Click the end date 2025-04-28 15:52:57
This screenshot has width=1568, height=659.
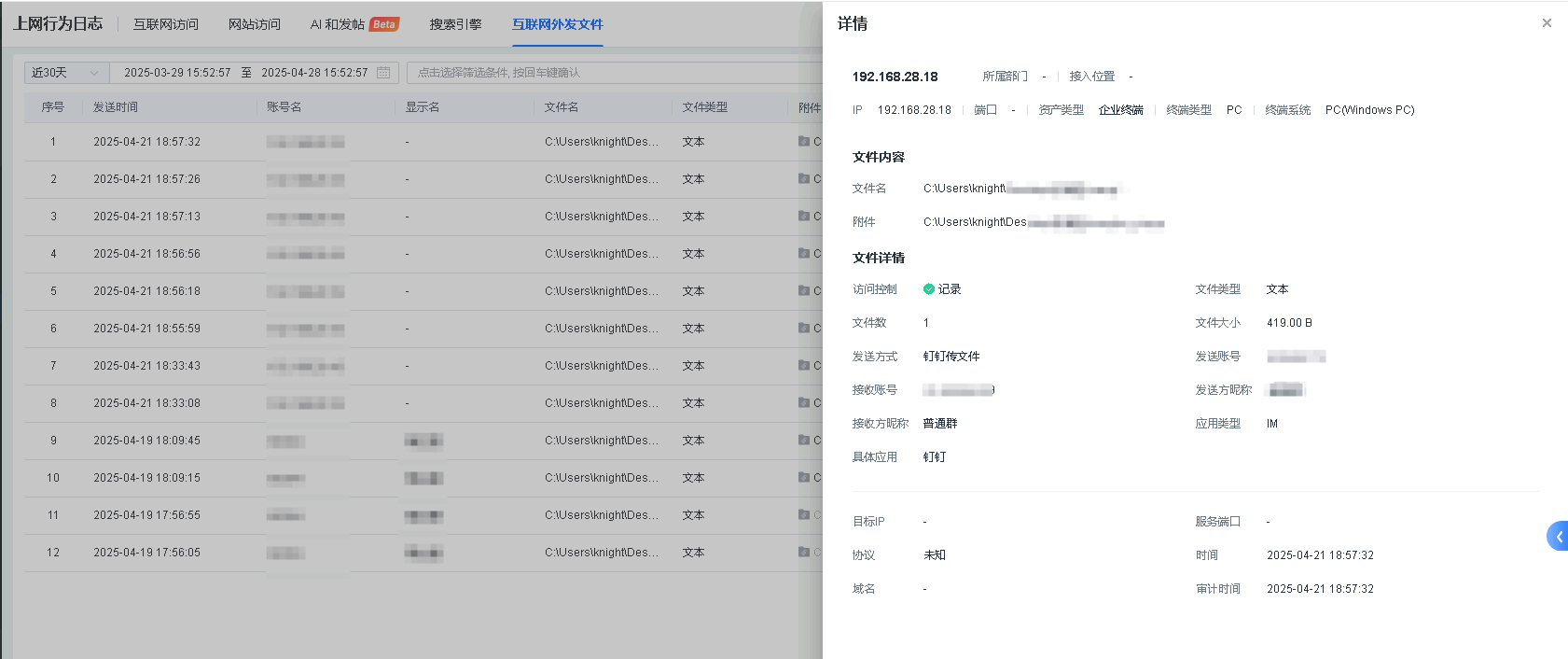click(314, 73)
